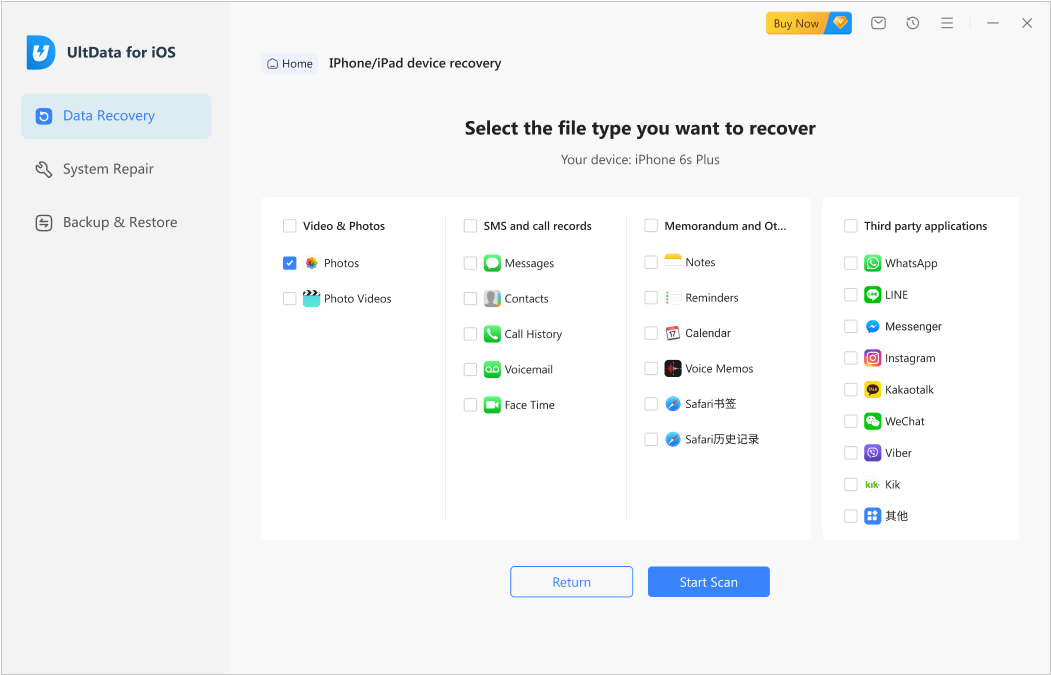The height and width of the screenshot is (675, 1051).
Task: Click the Buy Now button
Action: click(808, 23)
